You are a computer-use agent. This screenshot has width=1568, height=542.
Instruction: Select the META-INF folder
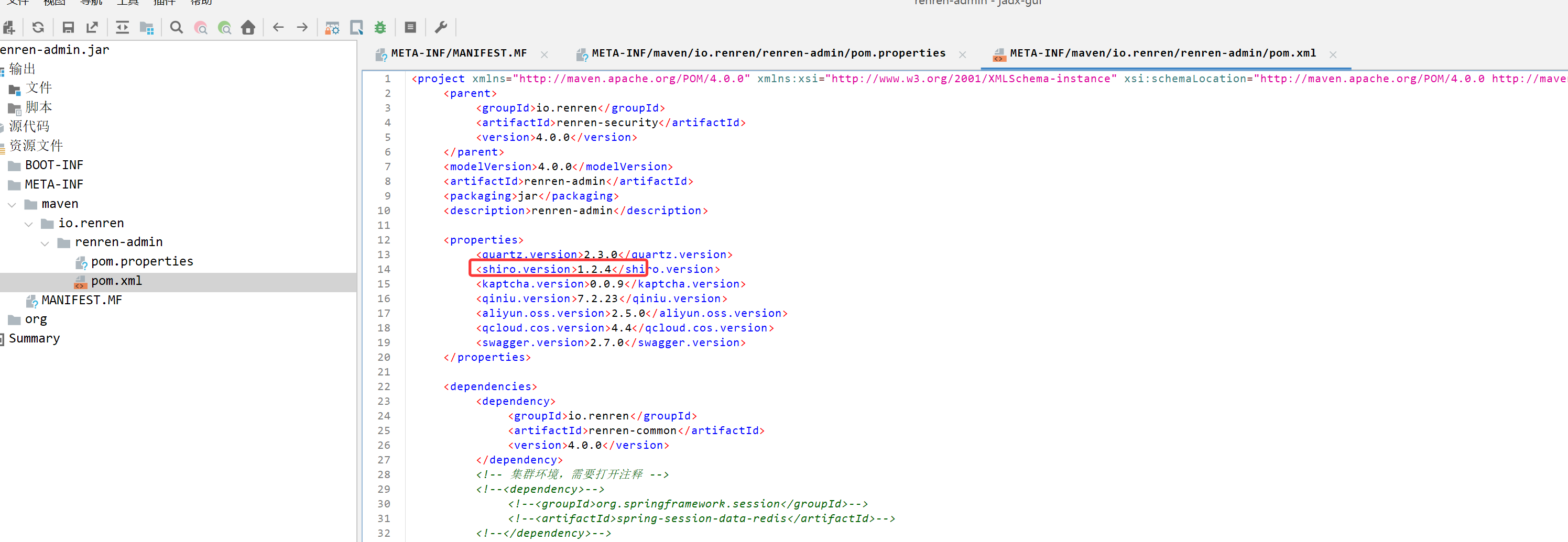tap(54, 184)
